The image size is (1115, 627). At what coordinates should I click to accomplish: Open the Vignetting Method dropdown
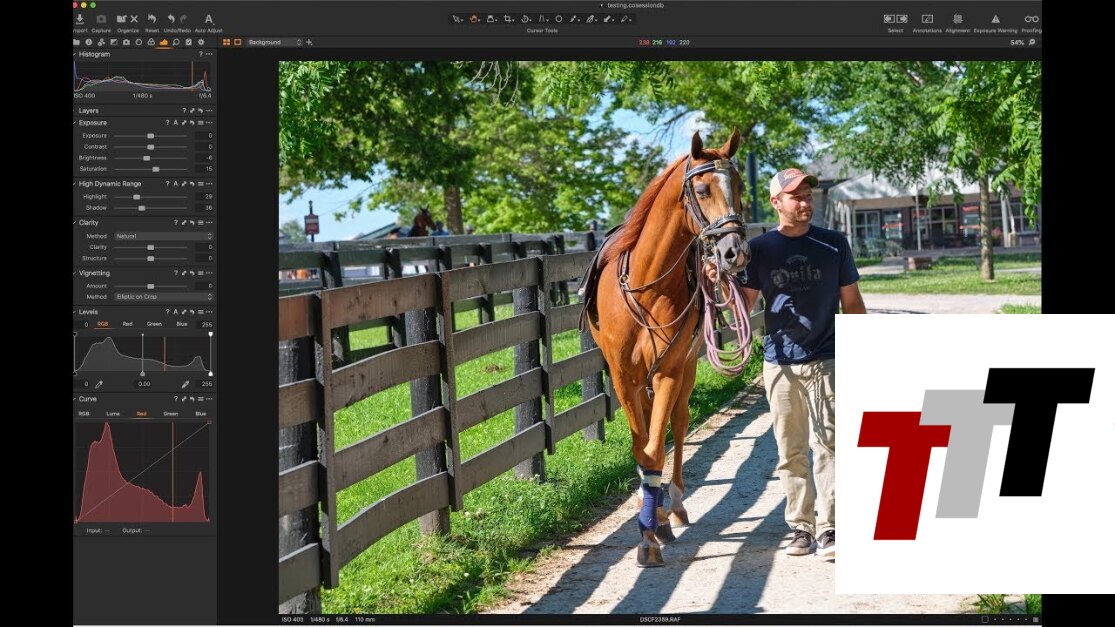coord(163,297)
